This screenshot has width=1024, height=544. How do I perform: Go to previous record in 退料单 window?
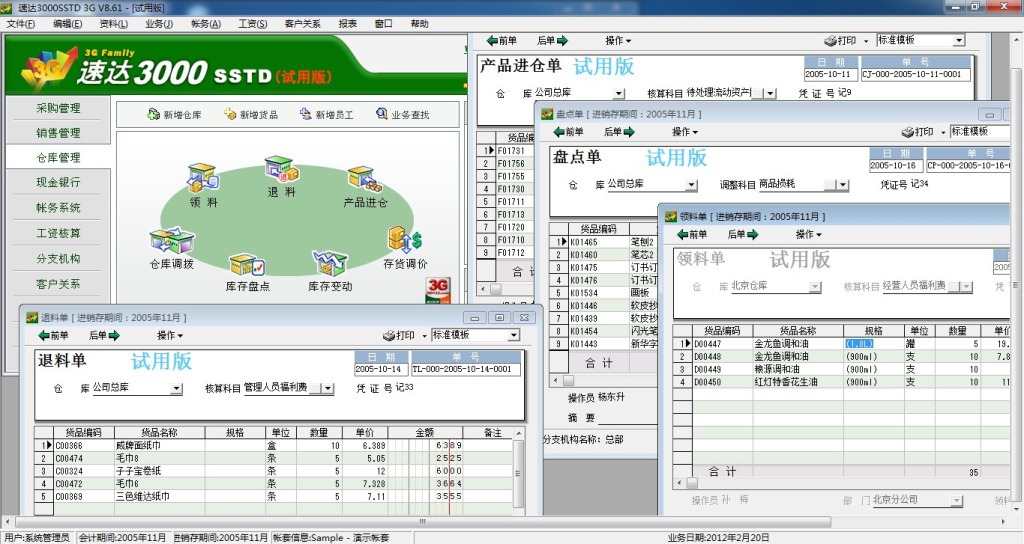(54, 335)
